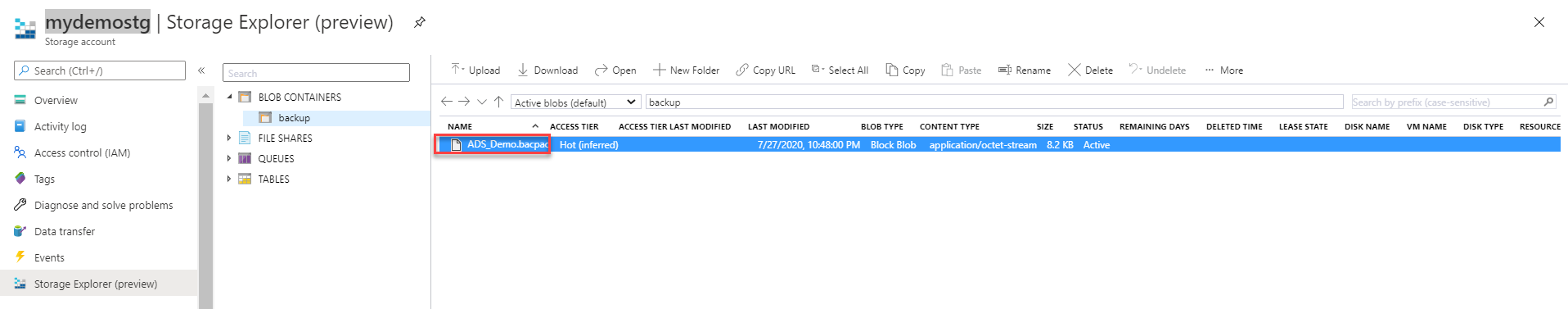Image resolution: width=1568 pixels, height=309 pixels.
Task: Sort by ACCESS TIER column header
Action: click(x=574, y=126)
